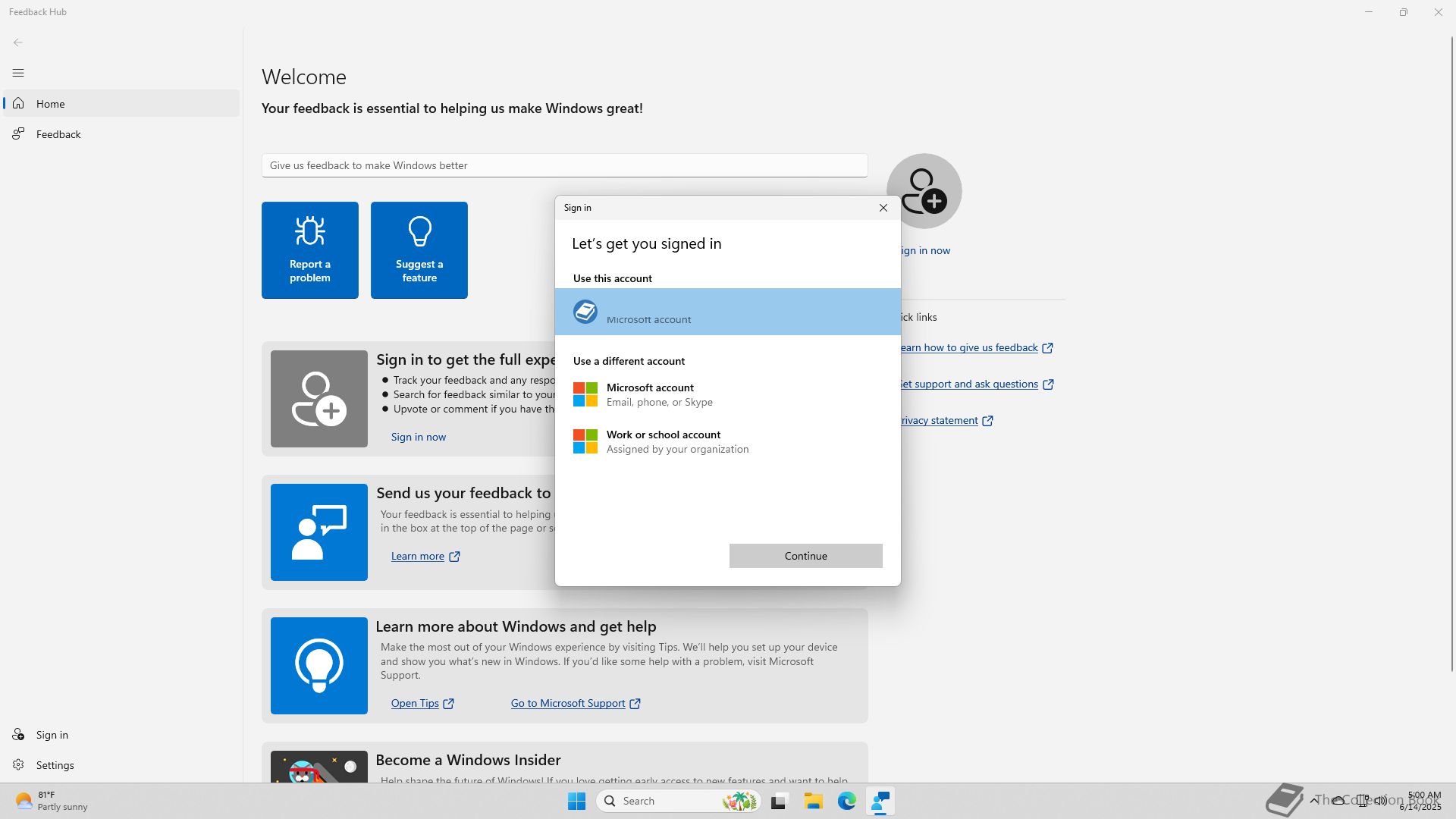
Task: Choose Microsoft account email, phone, or Skype
Action: pos(658,394)
